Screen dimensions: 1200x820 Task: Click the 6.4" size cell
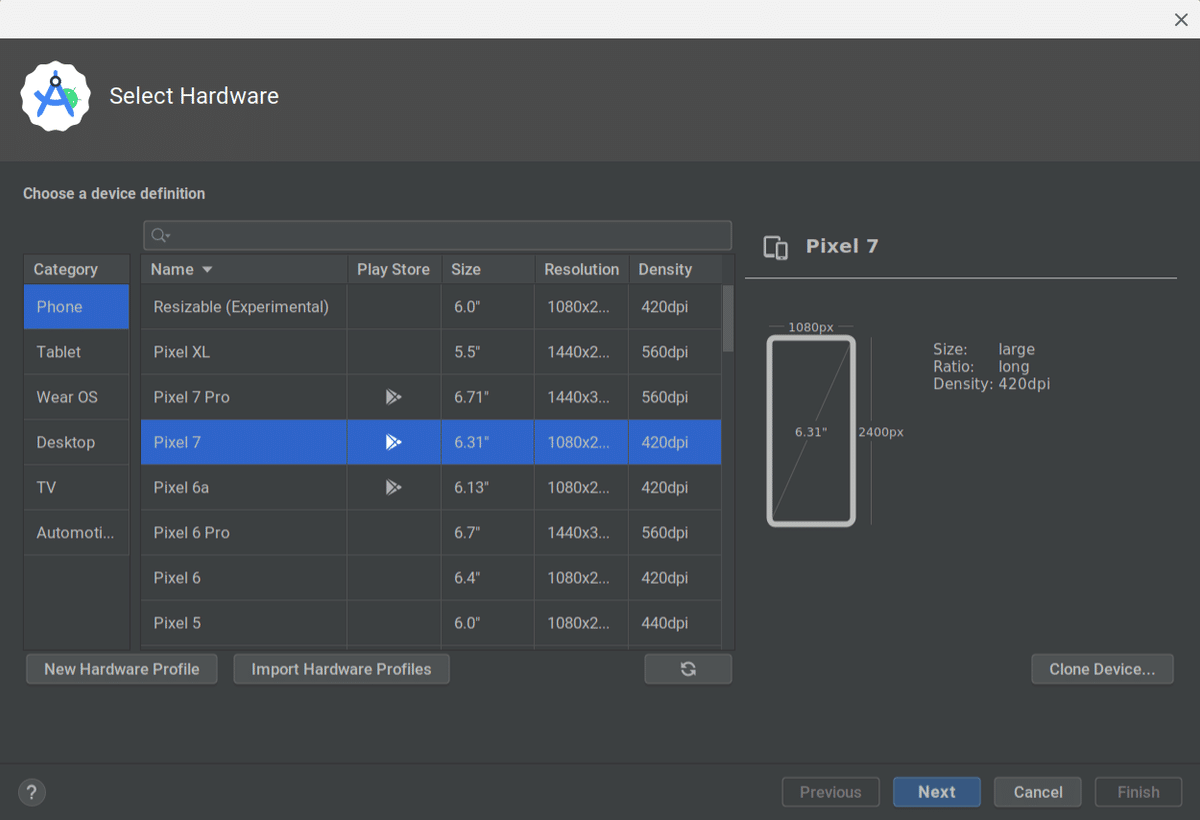488,577
